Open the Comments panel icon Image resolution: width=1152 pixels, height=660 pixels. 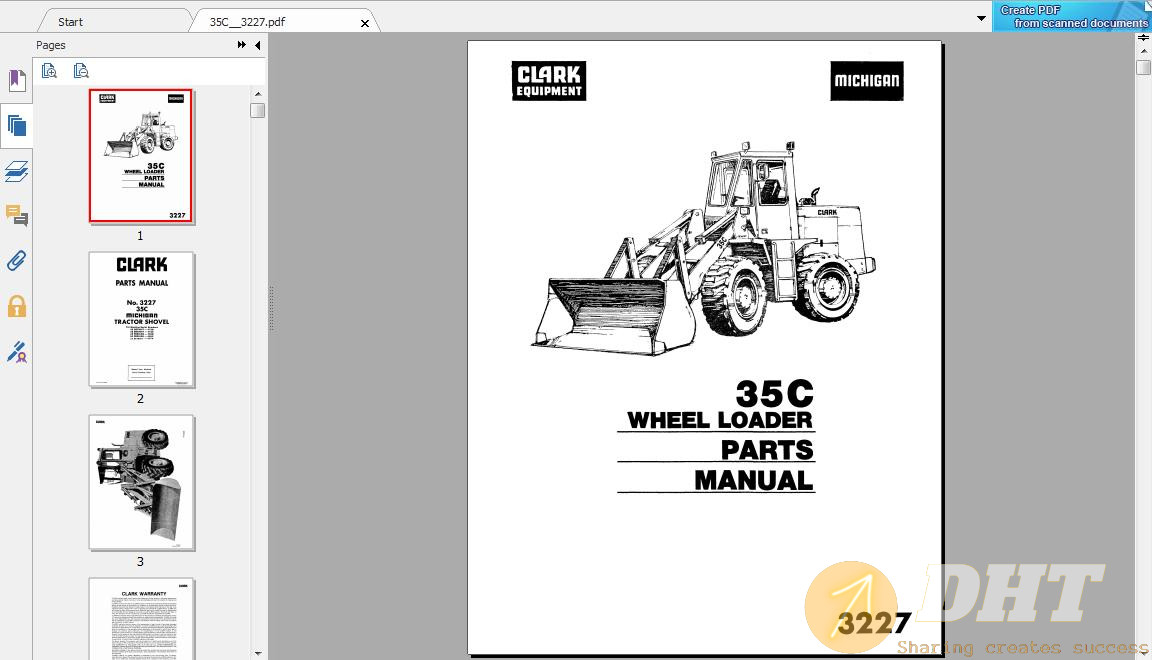(16, 216)
